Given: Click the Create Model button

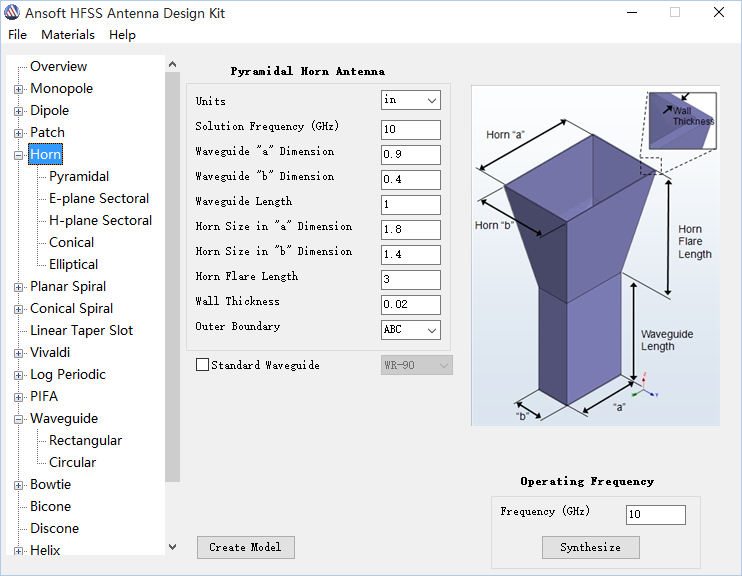Looking at the screenshot, I should (246, 548).
